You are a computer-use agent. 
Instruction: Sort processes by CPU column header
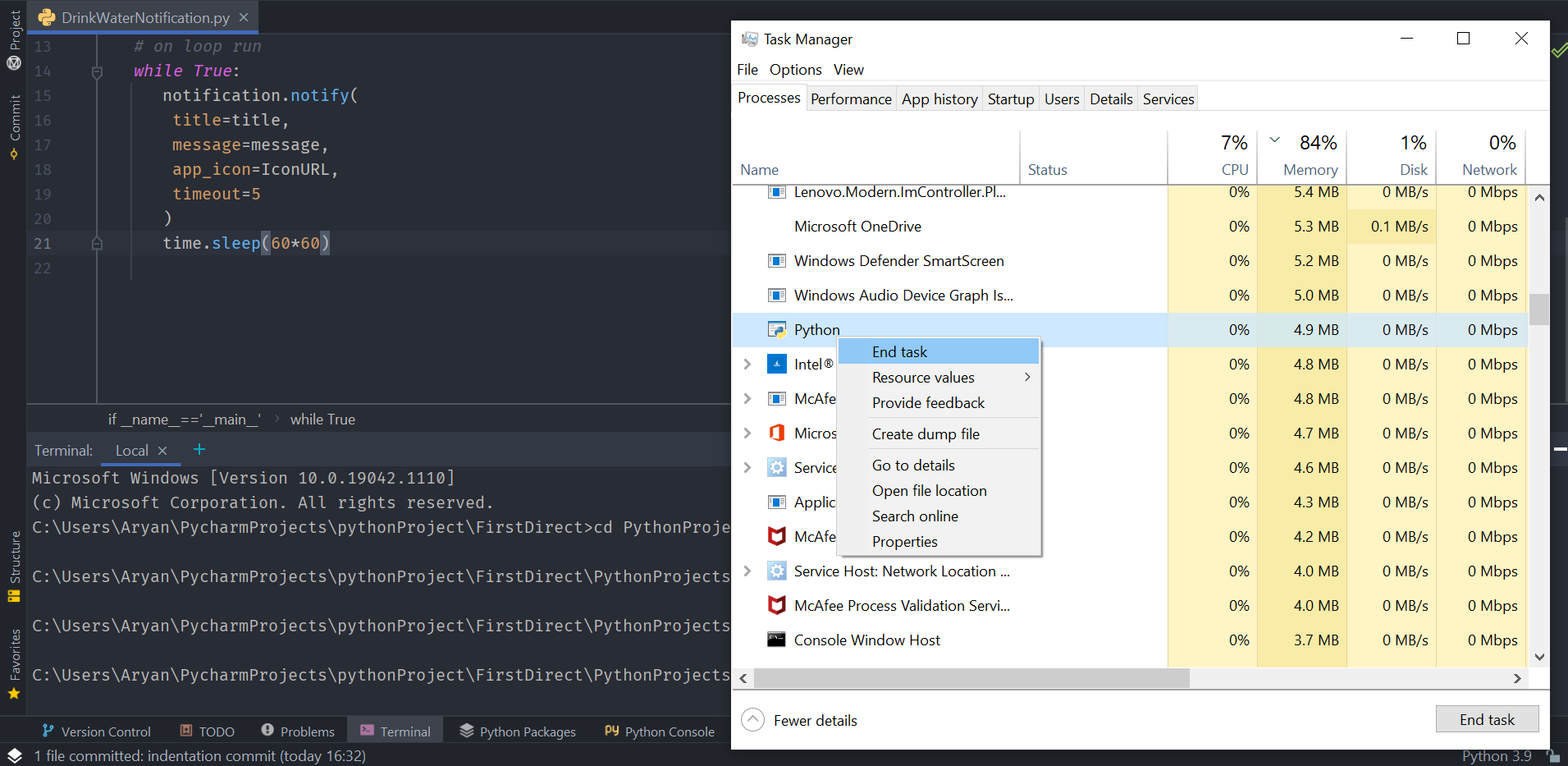point(1213,157)
